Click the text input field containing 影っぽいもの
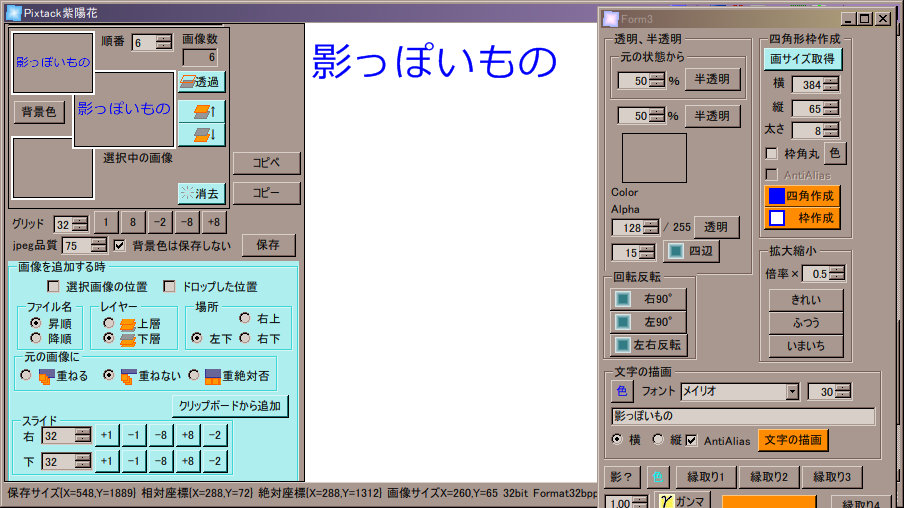The width and height of the screenshot is (904, 508). pos(743,416)
